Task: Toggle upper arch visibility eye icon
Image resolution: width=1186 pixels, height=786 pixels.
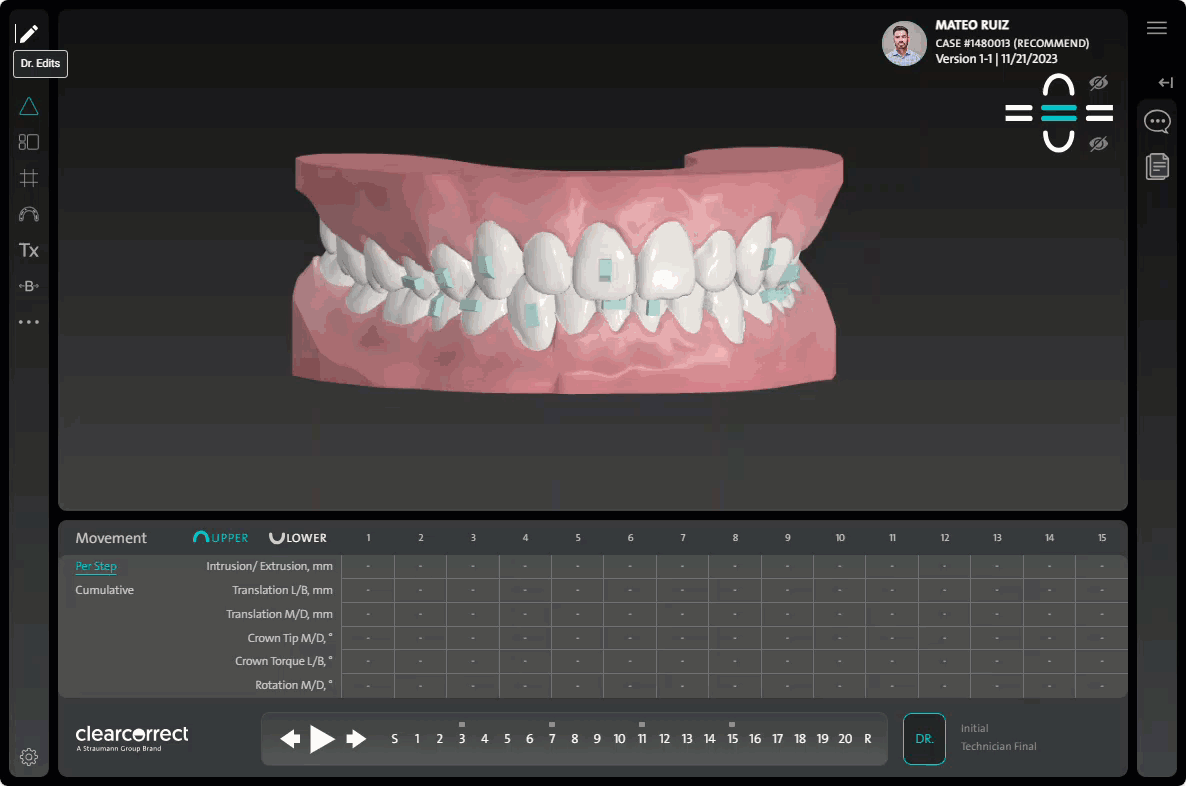Action: (x=1099, y=84)
